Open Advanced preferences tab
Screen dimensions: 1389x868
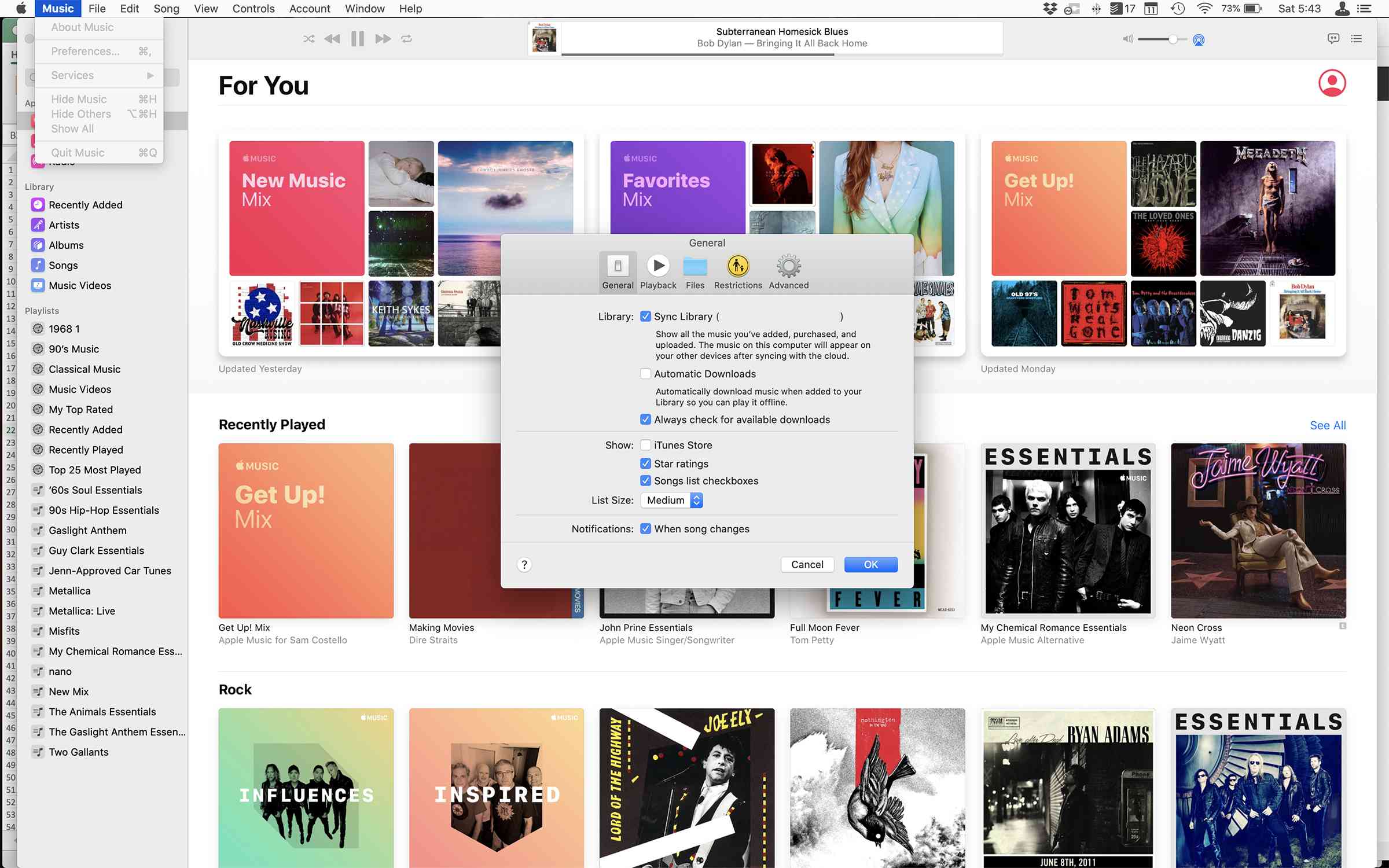click(x=789, y=272)
